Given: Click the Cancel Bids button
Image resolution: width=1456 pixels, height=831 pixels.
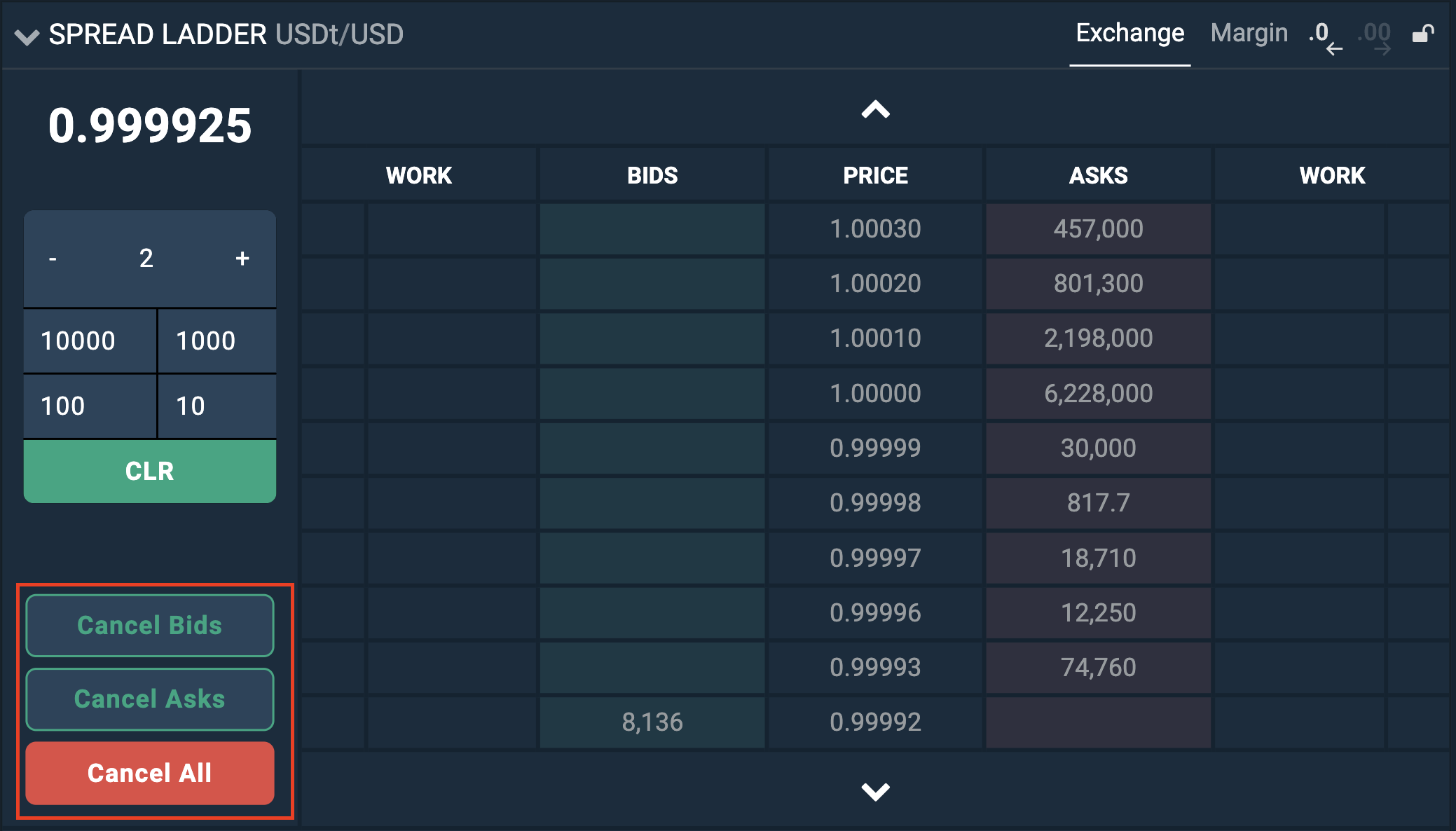Looking at the screenshot, I should [149, 626].
